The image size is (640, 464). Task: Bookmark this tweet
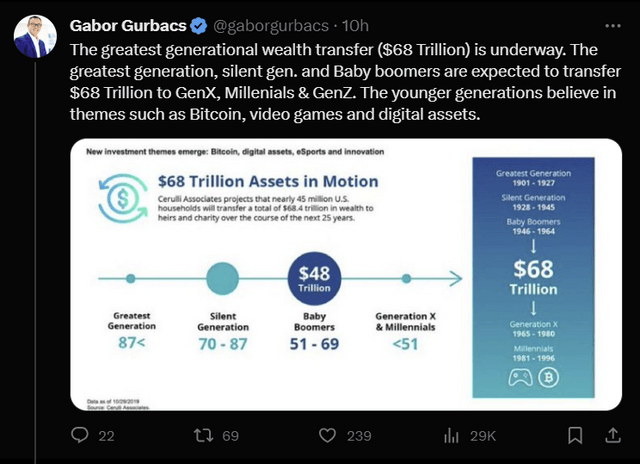[x=574, y=436]
